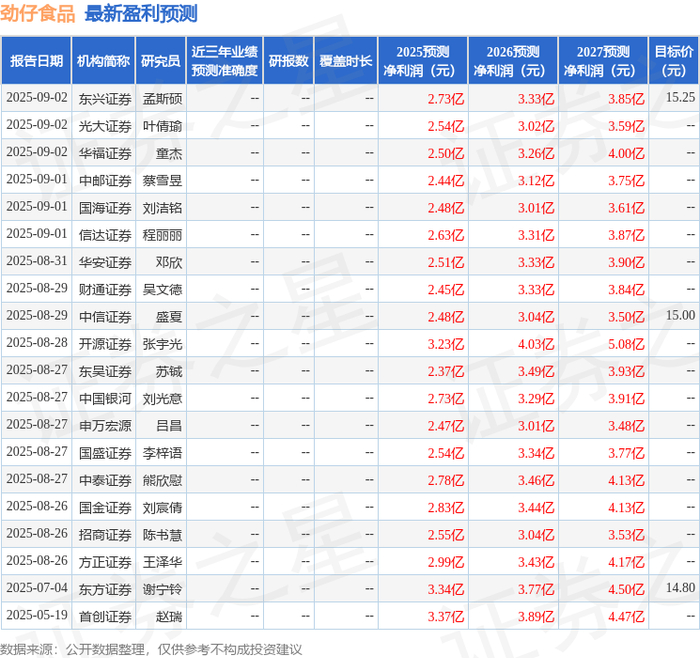This screenshot has width=700, height=658.
Task: Select 中泰证券 institution cell
Action: click(105, 480)
